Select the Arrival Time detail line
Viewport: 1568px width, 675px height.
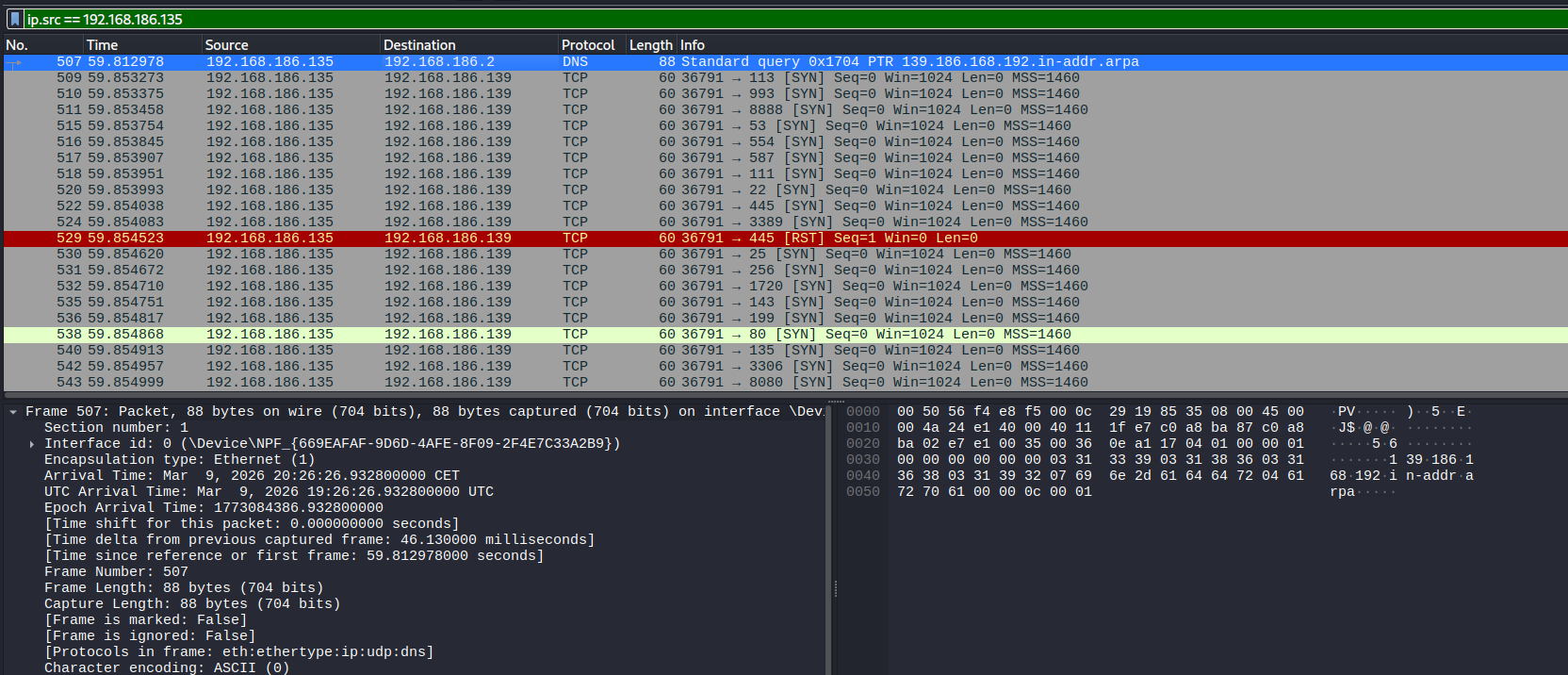[252, 475]
